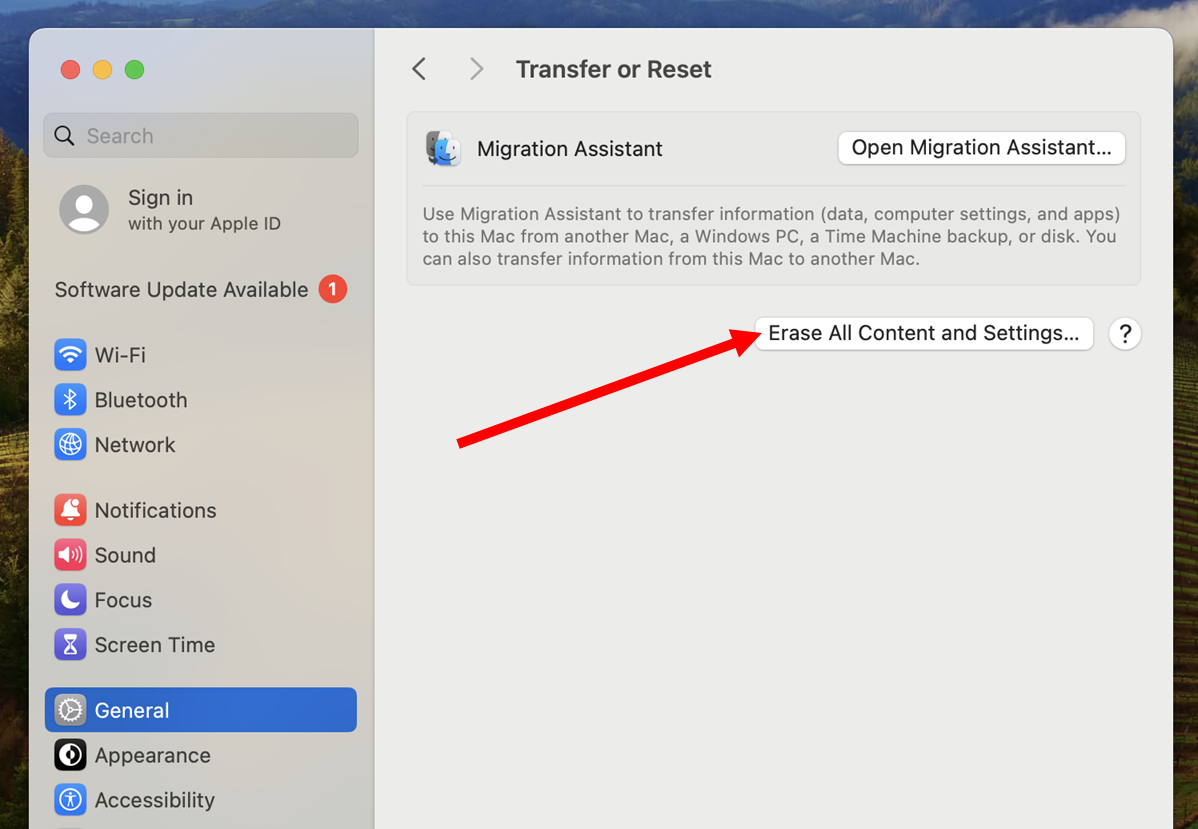Image resolution: width=1198 pixels, height=829 pixels.
Task: Click the Migration Assistant description paragraph
Action: coord(771,236)
